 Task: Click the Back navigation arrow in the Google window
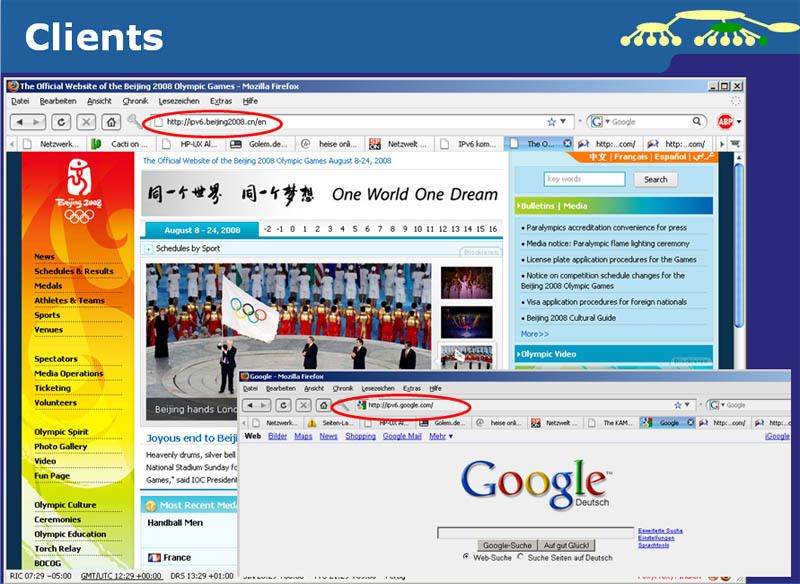click(x=251, y=405)
